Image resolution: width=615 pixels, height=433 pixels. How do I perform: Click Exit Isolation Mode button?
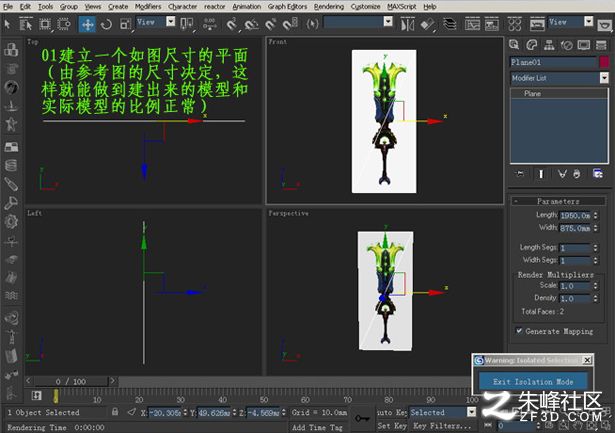pyautogui.click(x=533, y=382)
